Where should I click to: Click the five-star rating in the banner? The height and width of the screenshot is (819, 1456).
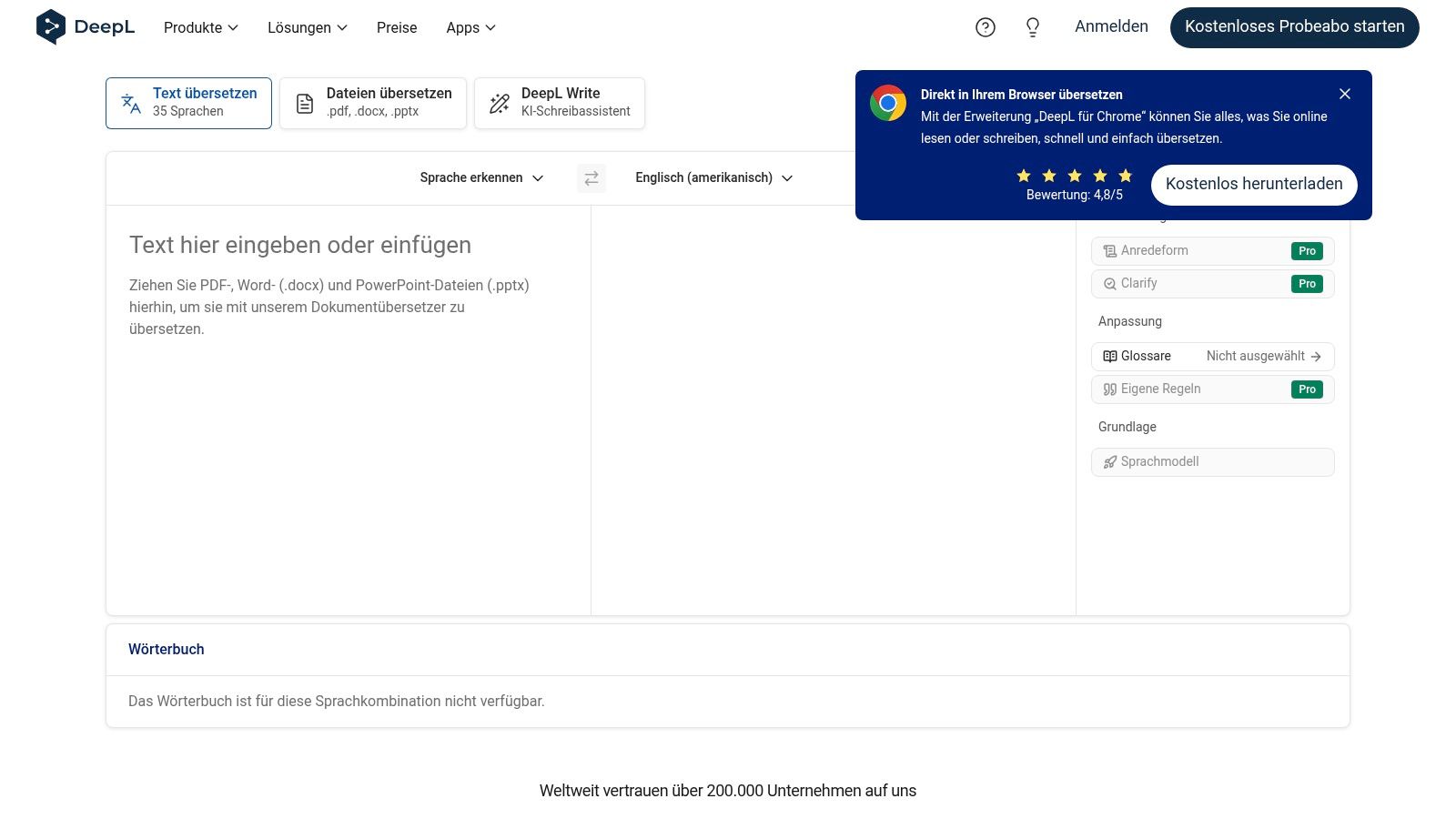tap(1075, 176)
